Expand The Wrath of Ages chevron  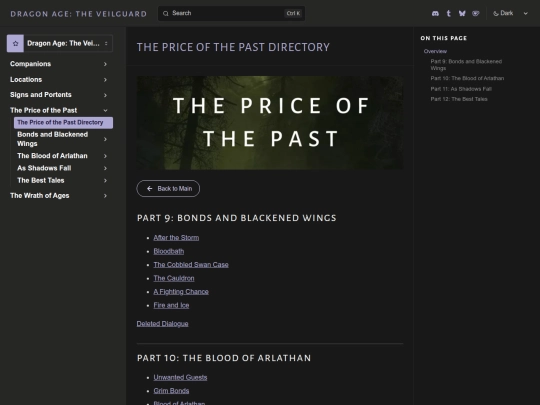pyautogui.click(x=105, y=196)
